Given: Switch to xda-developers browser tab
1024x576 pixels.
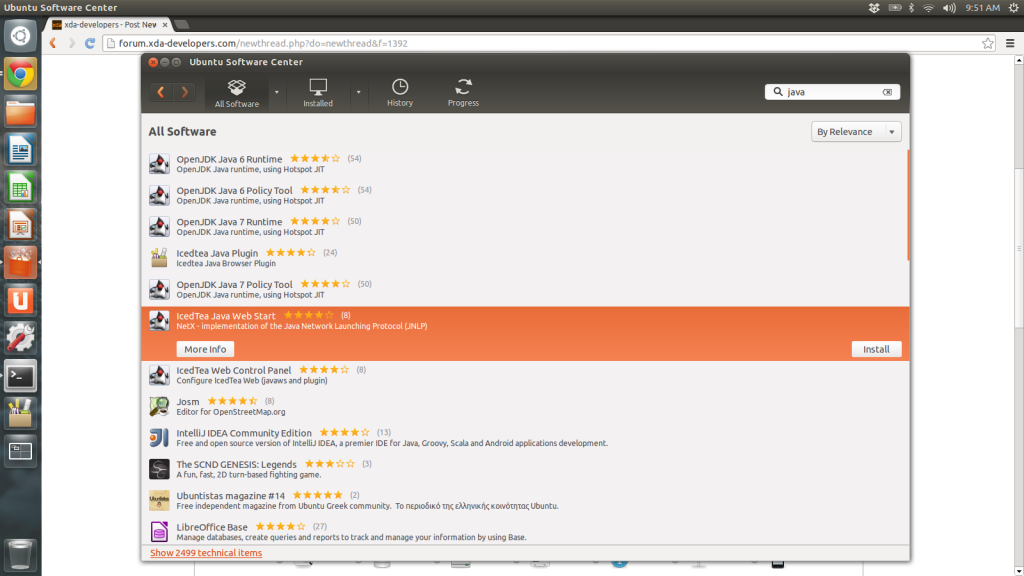Looking at the screenshot, I should 108,24.
